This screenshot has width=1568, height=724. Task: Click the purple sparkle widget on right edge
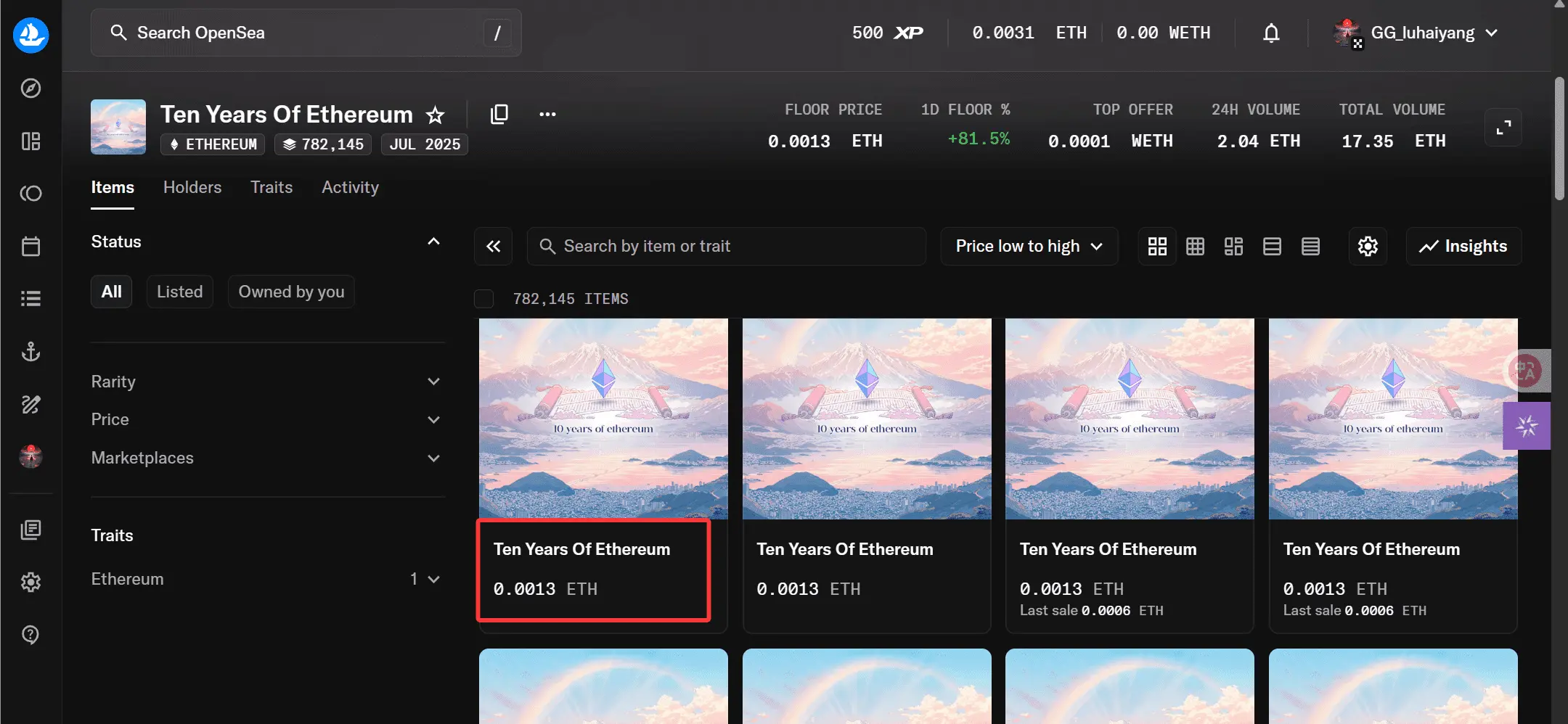click(x=1527, y=426)
